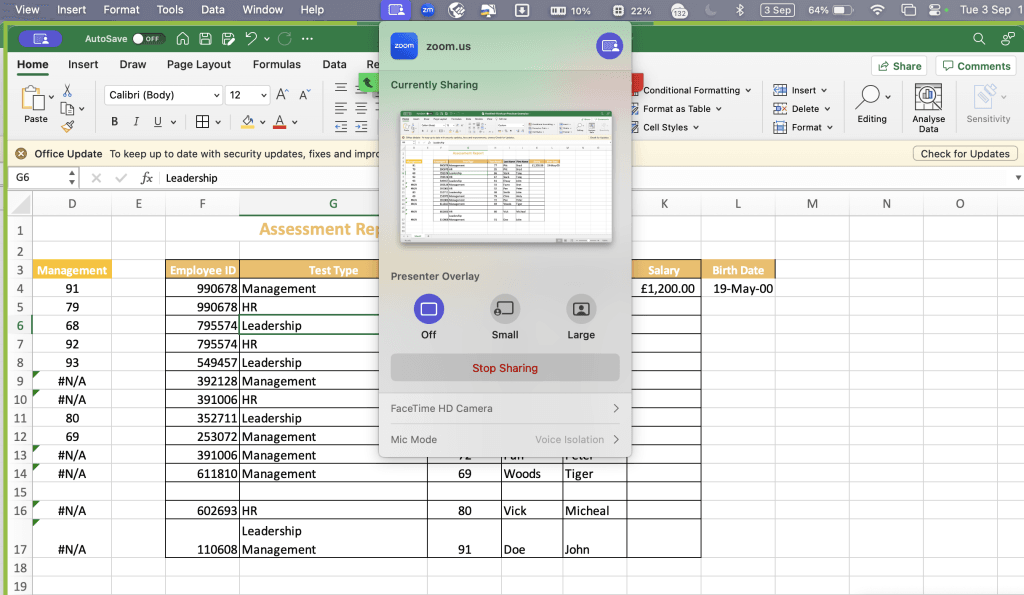Click the Wi-Fi icon in menu bar
The image size is (1024, 595).
(x=877, y=10)
